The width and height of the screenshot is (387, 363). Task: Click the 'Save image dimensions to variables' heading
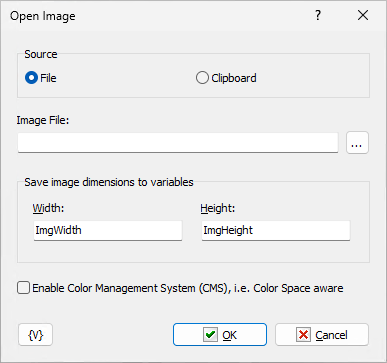(109, 182)
